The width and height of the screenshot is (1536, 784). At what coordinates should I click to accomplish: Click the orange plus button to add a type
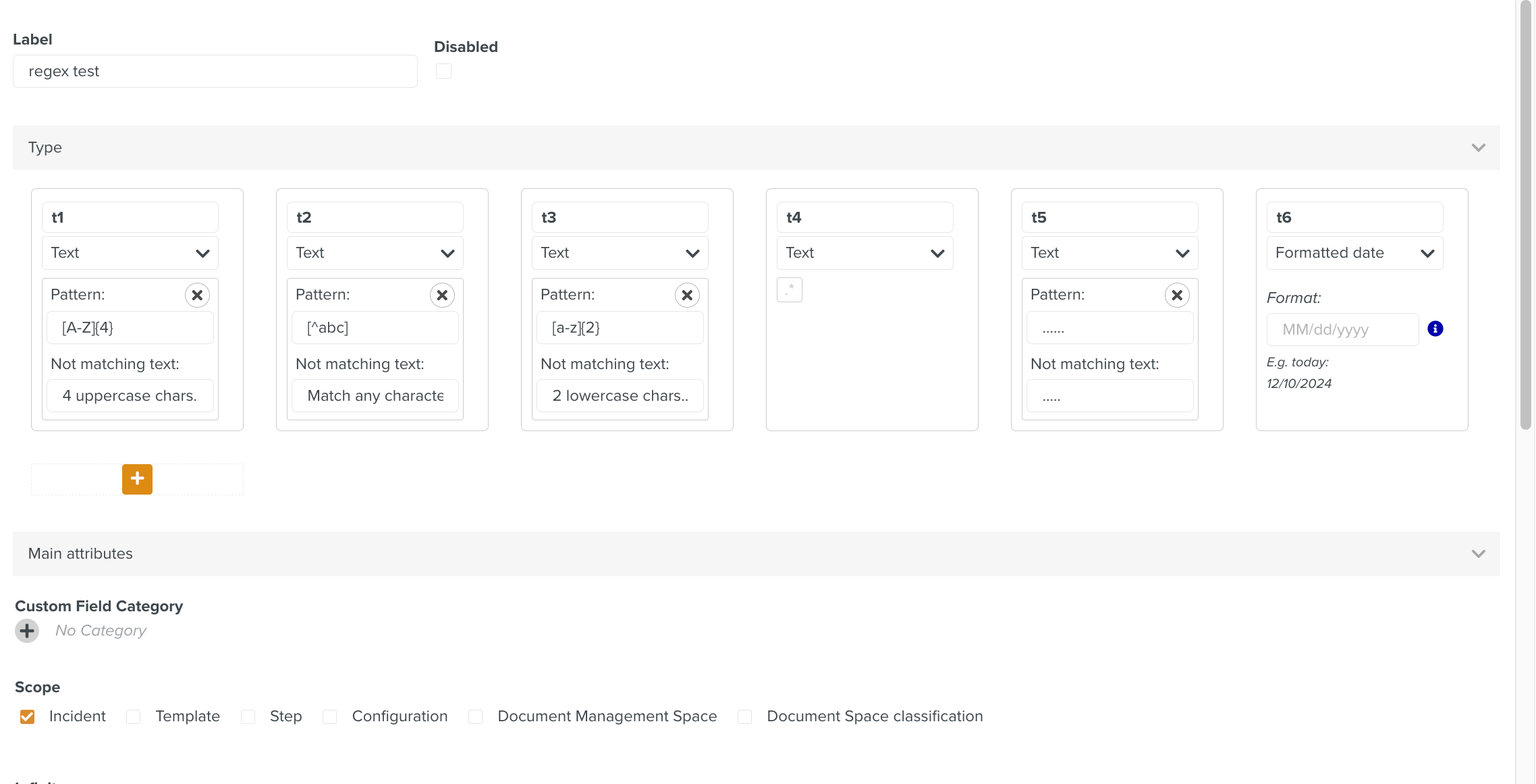137,479
